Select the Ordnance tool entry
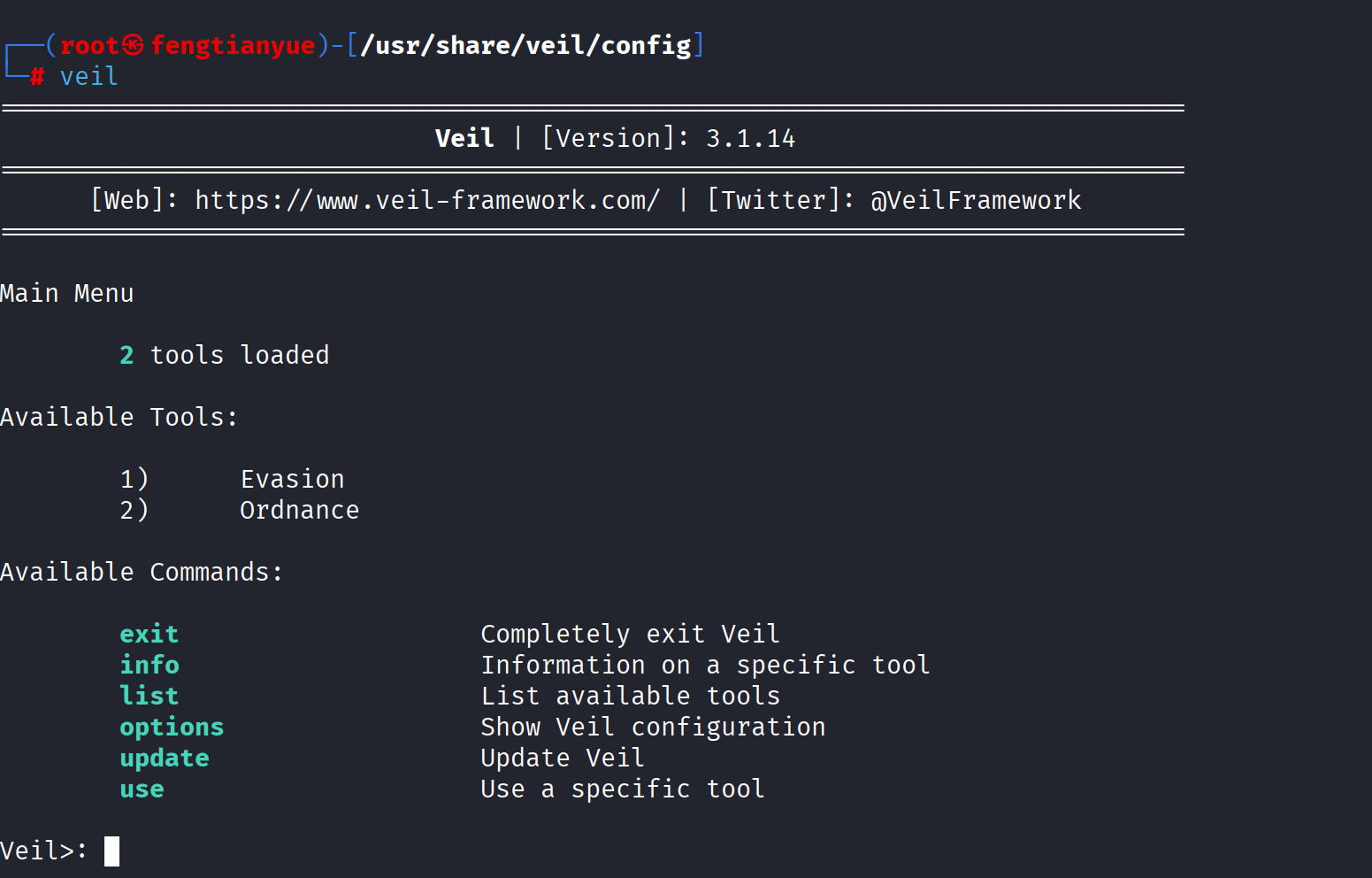 (x=299, y=510)
